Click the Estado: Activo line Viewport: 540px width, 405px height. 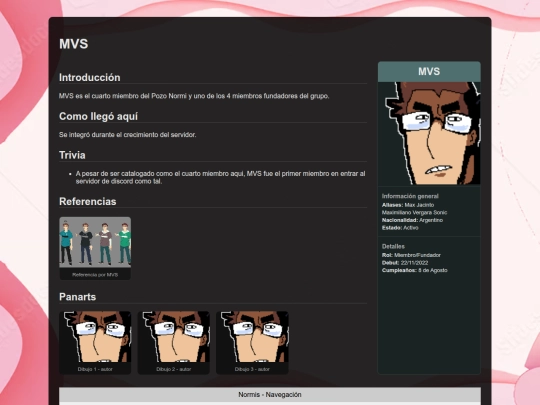[x=400, y=228]
